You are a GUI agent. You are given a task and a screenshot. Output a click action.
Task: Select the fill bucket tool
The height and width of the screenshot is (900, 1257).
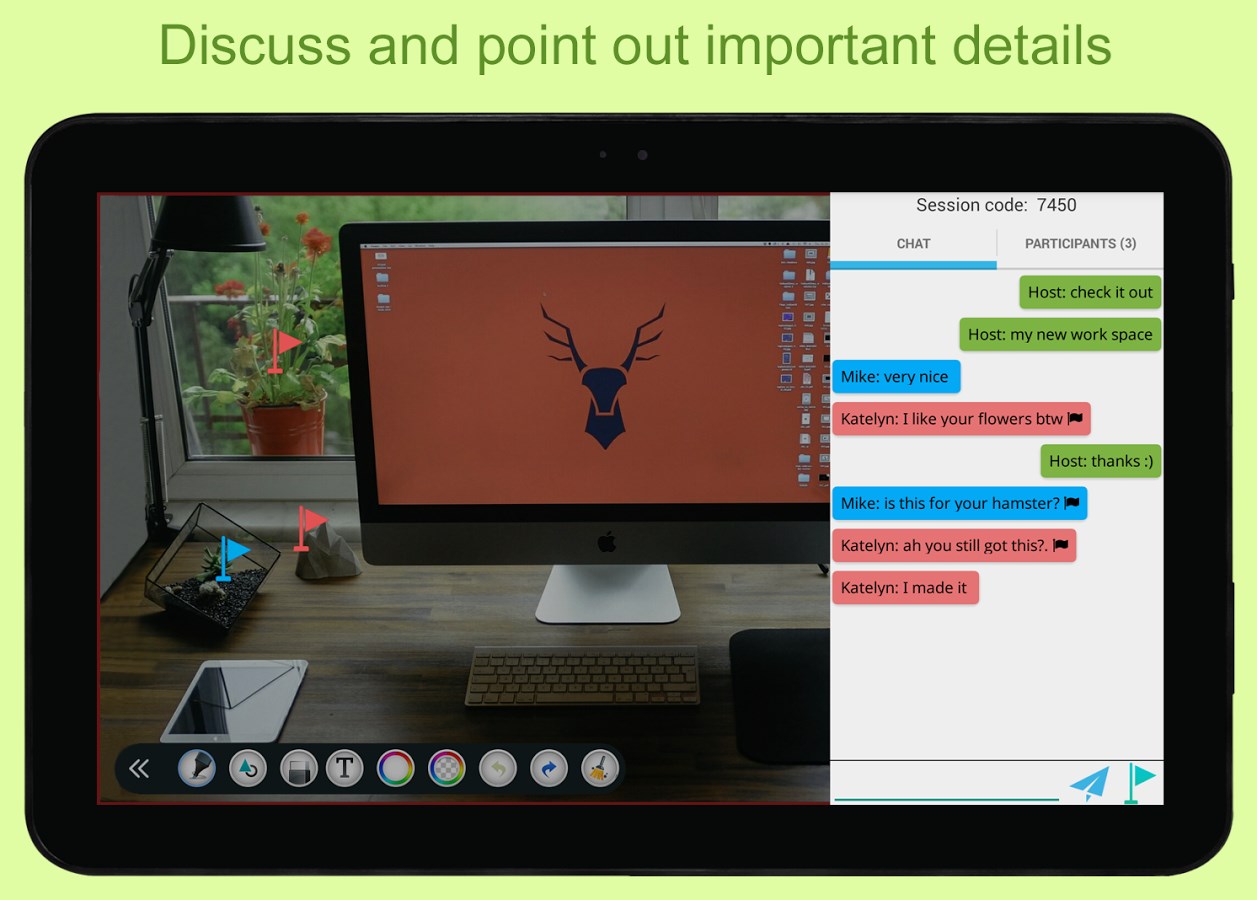coord(297,769)
